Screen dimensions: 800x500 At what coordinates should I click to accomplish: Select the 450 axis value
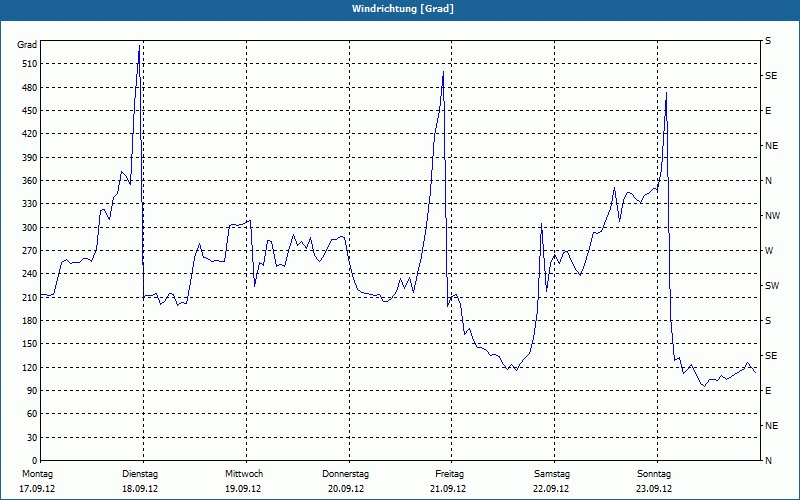click(29, 111)
